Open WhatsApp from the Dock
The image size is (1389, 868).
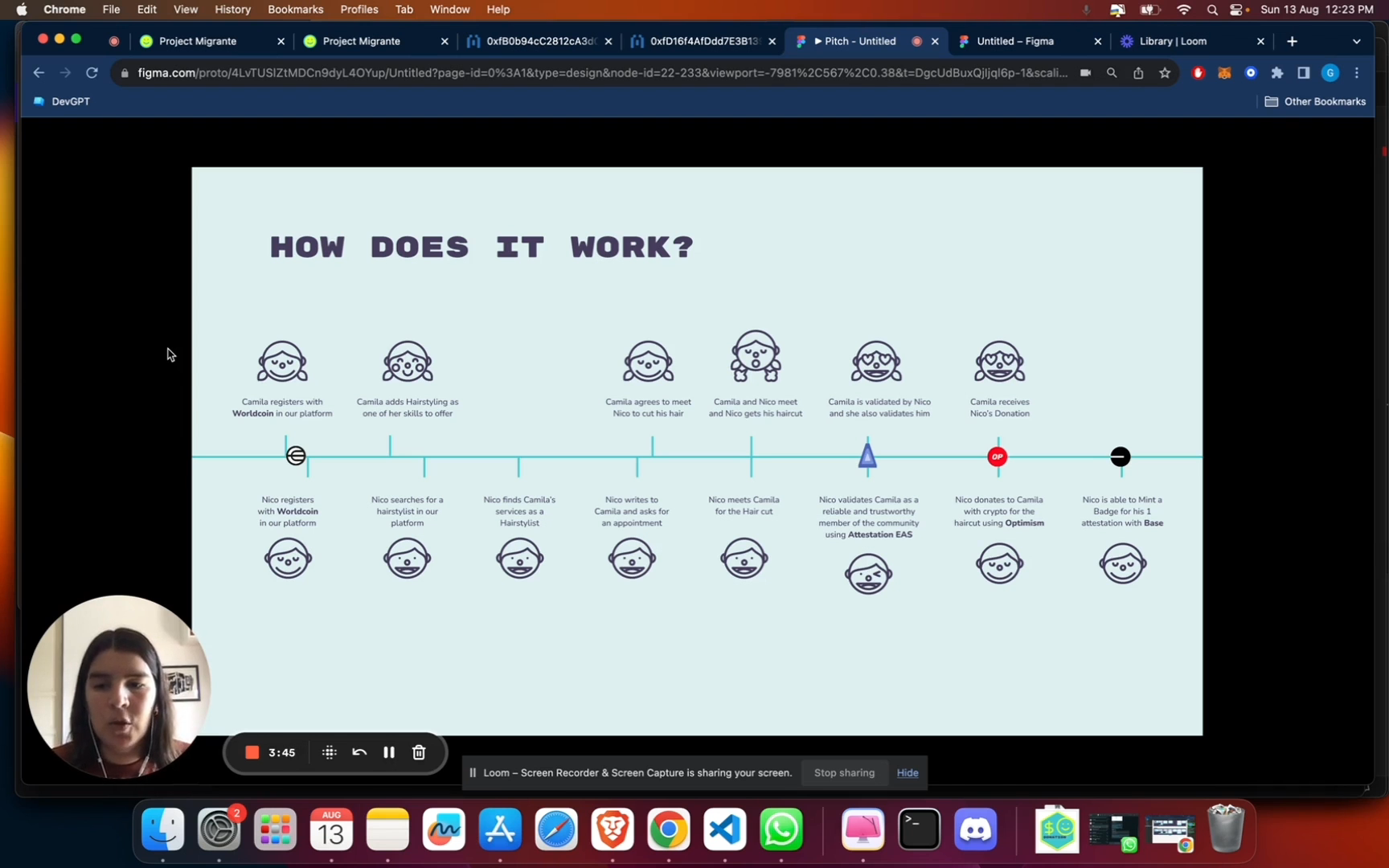781,829
